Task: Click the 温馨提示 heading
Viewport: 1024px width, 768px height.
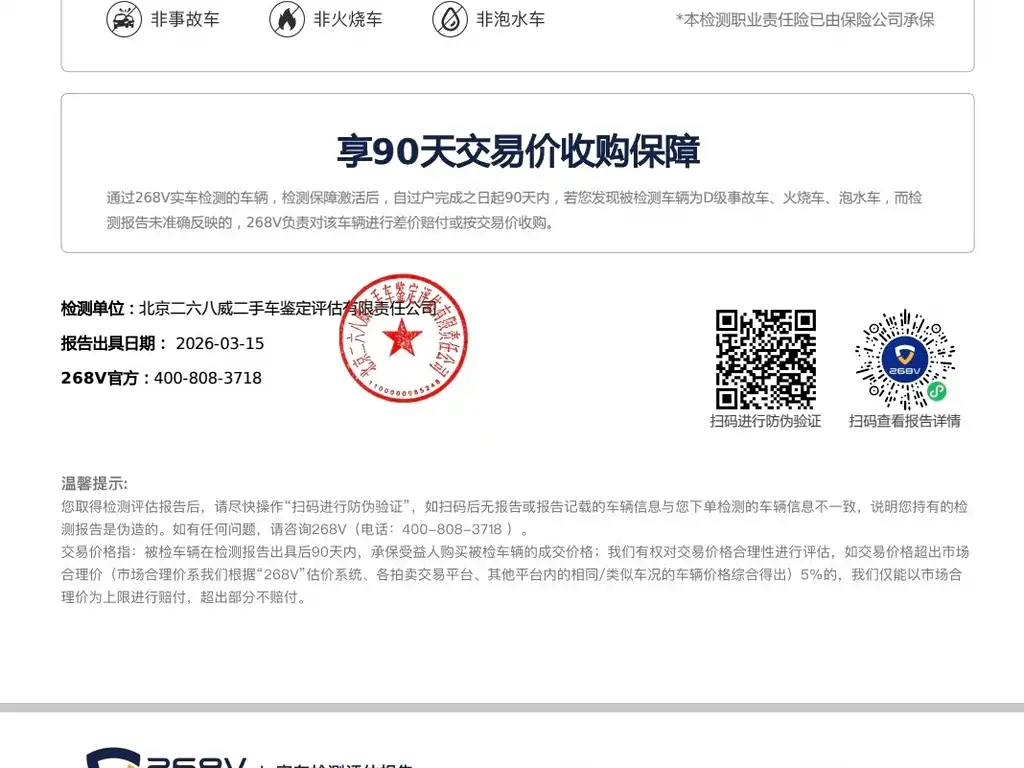Action: [x=95, y=484]
